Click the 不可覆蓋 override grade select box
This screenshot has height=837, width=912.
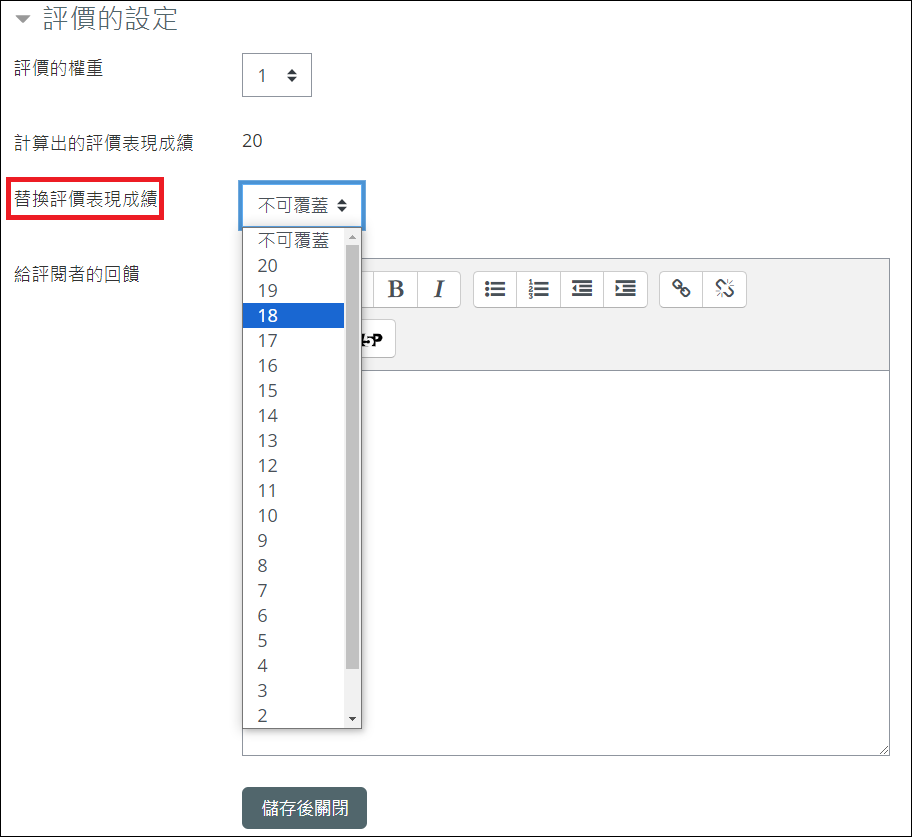click(x=302, y=205)
